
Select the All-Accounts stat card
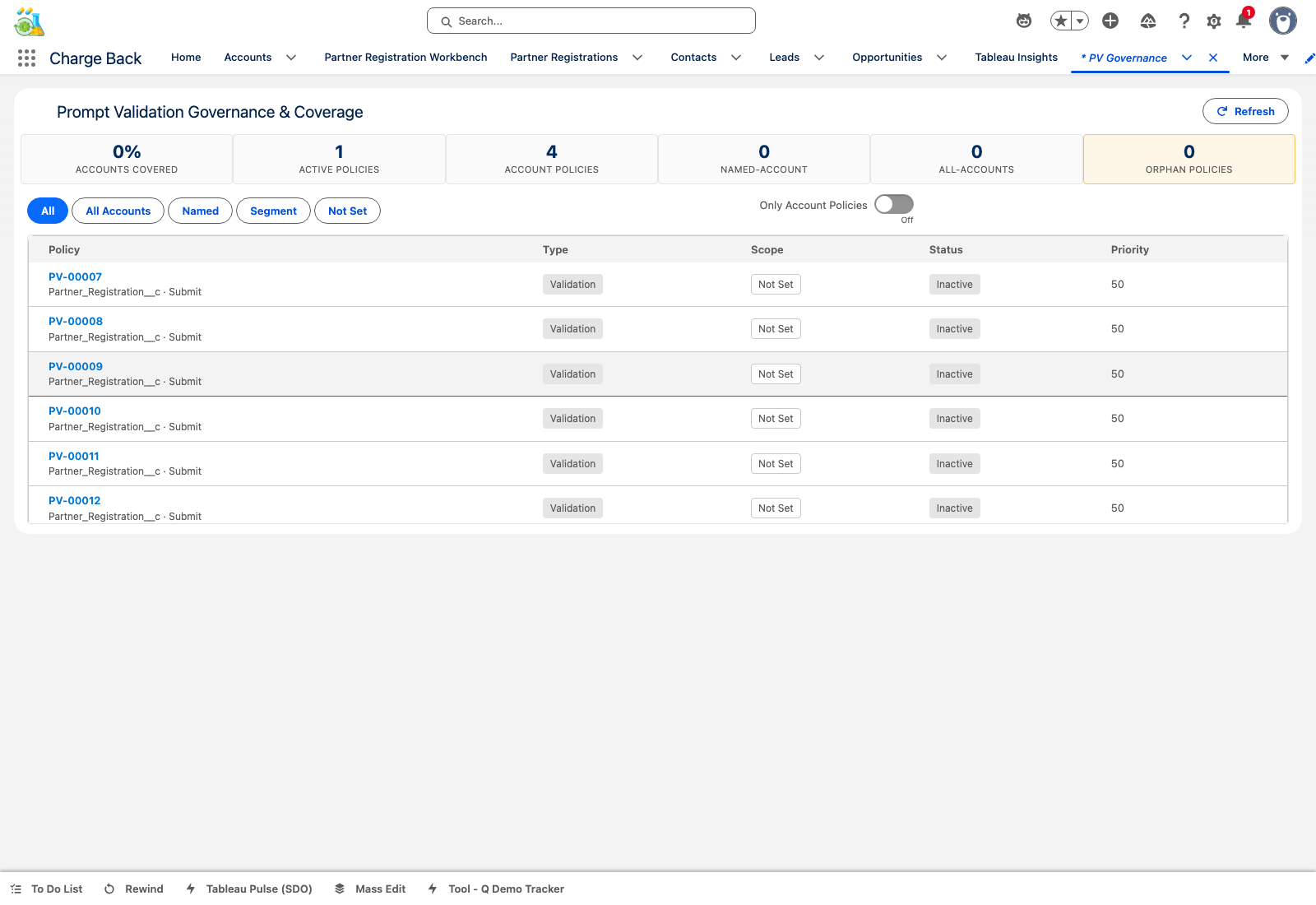[976, 159]
